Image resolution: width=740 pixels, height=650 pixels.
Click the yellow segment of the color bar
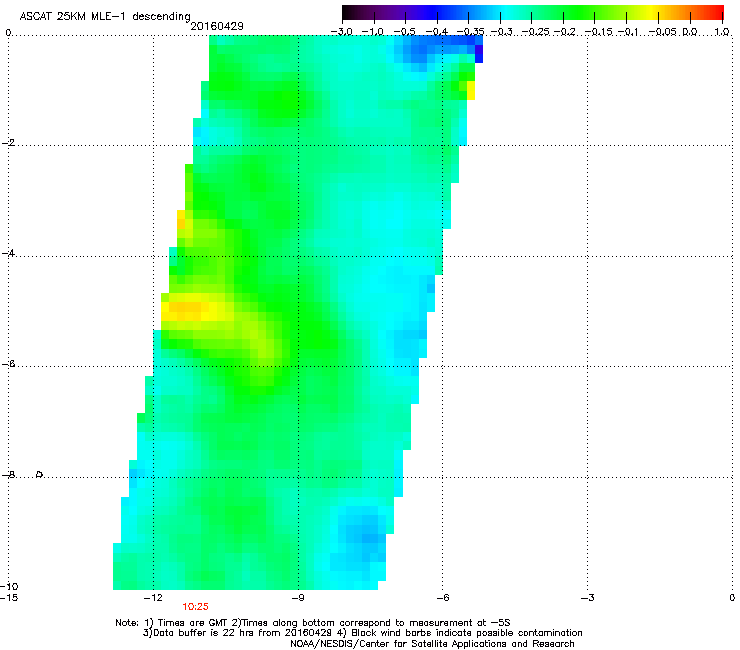click(651, 12)
